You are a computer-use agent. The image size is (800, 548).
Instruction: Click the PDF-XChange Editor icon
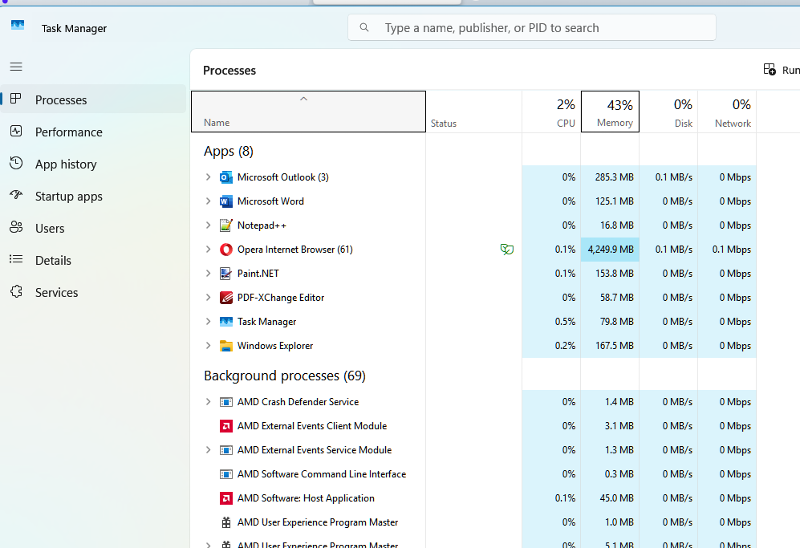pos(226,297)
